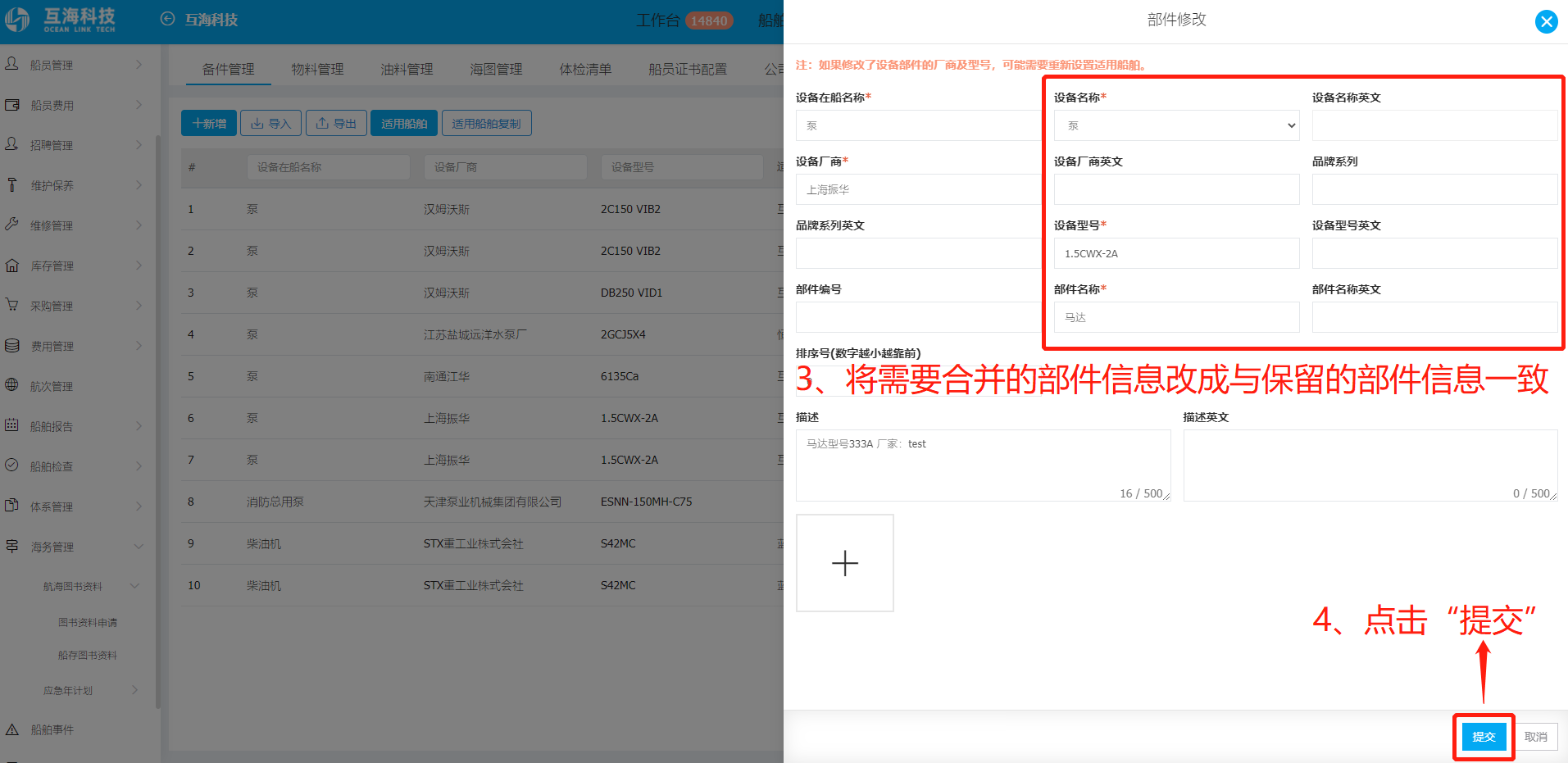
Task: Click the 海务管理 signpost icon
Action: [12, 546]
